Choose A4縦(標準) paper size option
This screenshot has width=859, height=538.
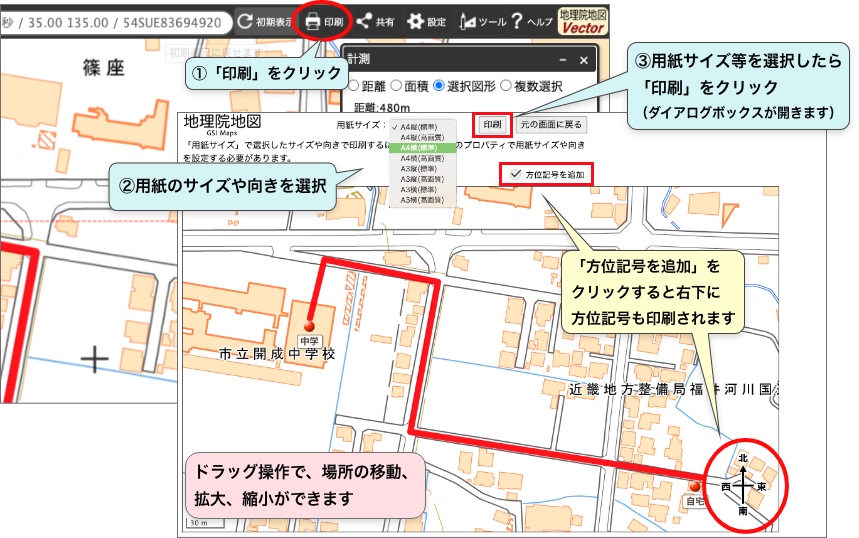tap(420, 127)
